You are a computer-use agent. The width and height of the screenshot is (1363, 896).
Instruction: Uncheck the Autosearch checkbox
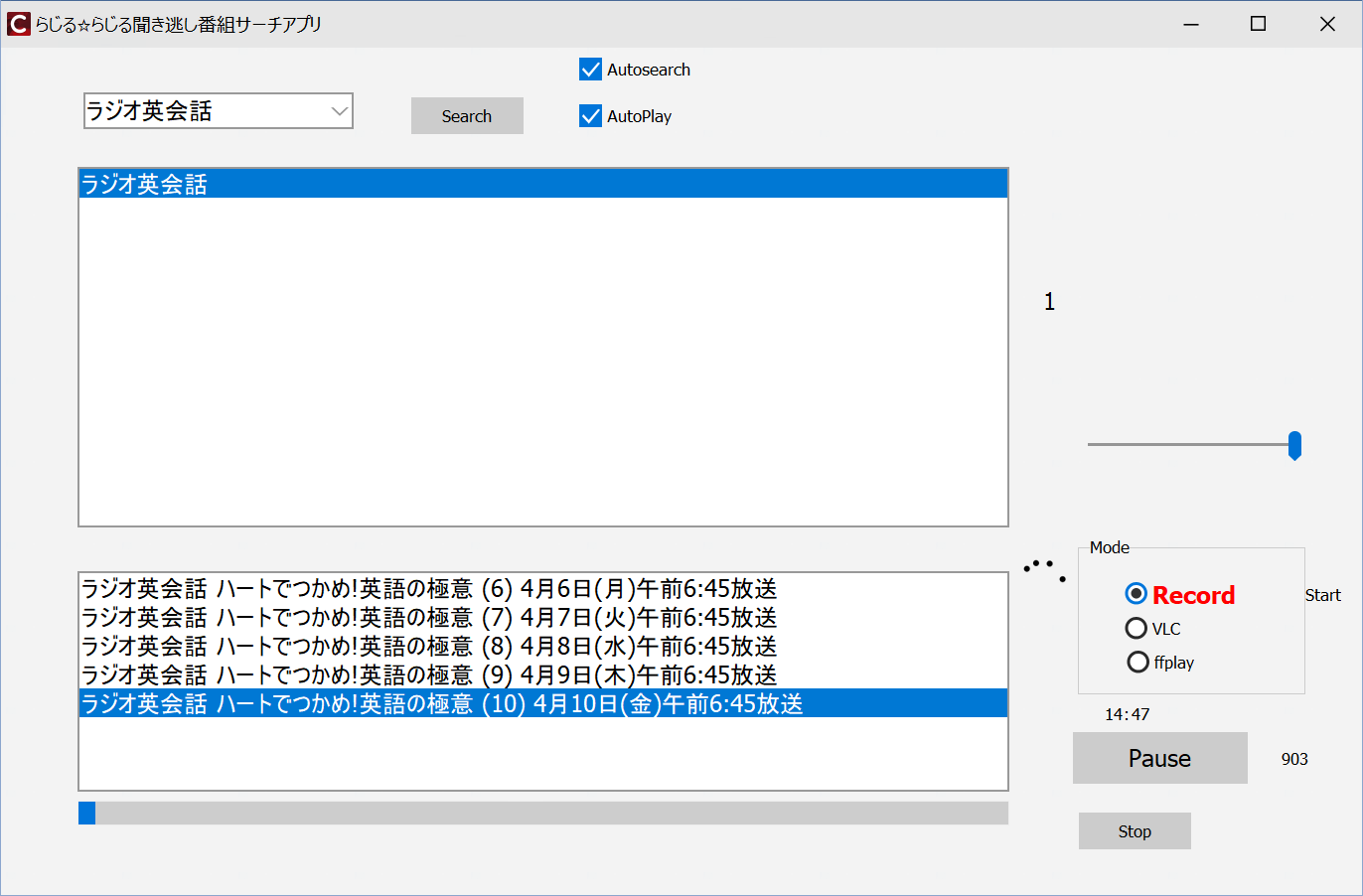click(591, 70)
